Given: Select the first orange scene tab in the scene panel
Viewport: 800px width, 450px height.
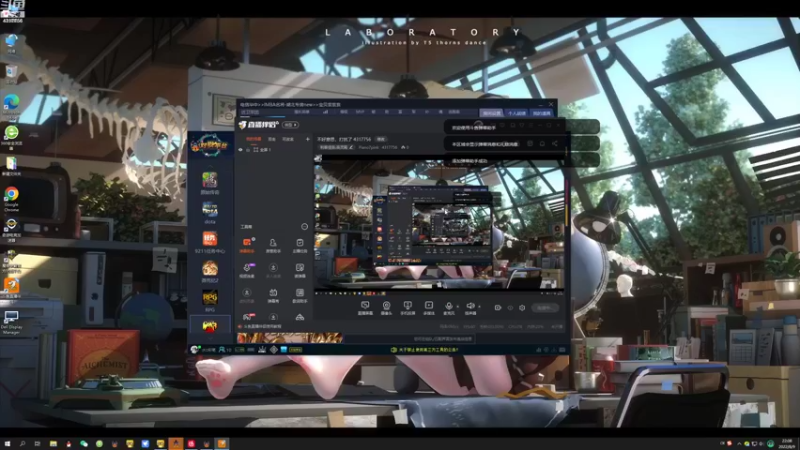Looking at the screenshot, I should (x=254, y=139).
